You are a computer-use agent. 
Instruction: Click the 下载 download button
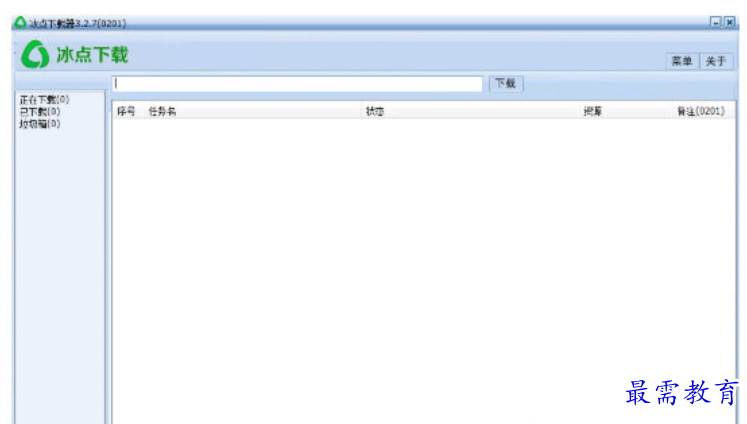[506, 83]
